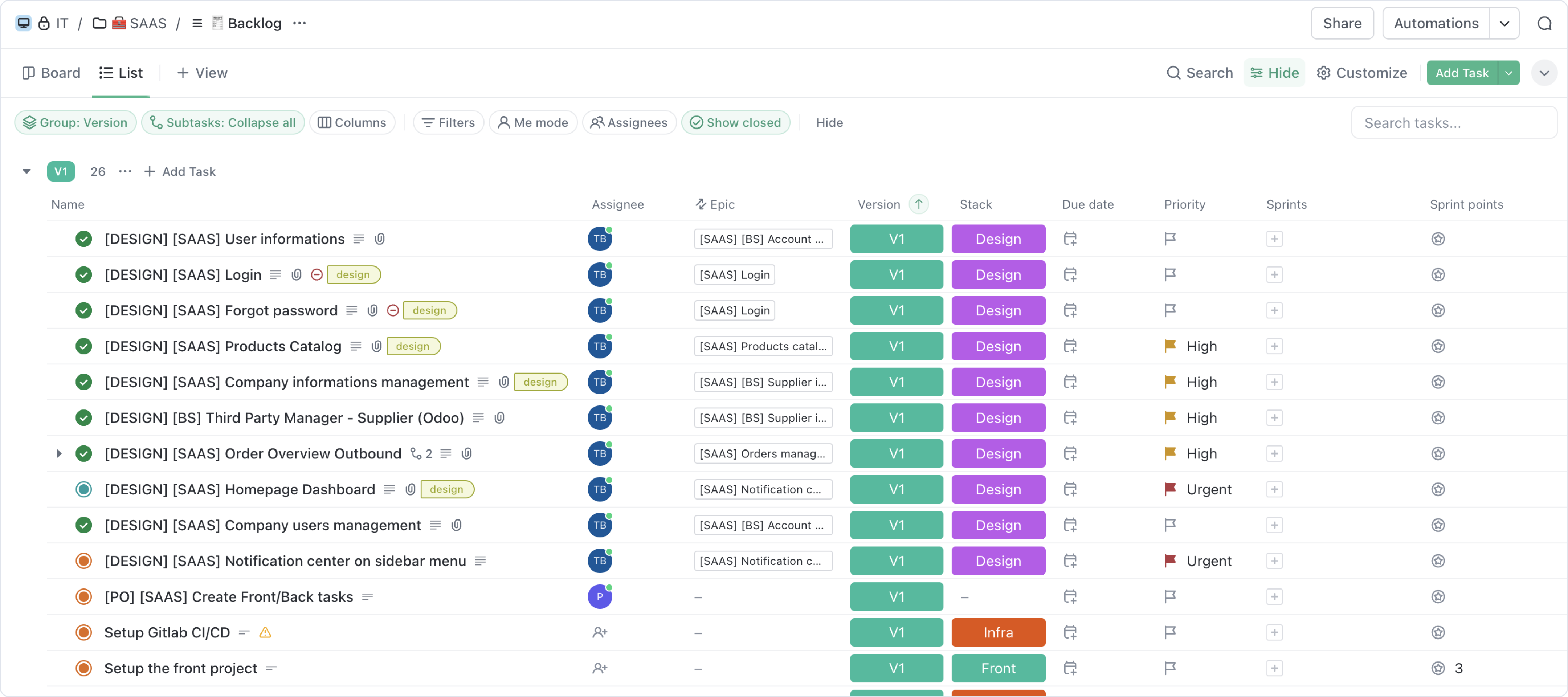Toggle status of DESIGN SAAS Login task
Screen dimensions: 1568x697
click(x=83, y=274)
